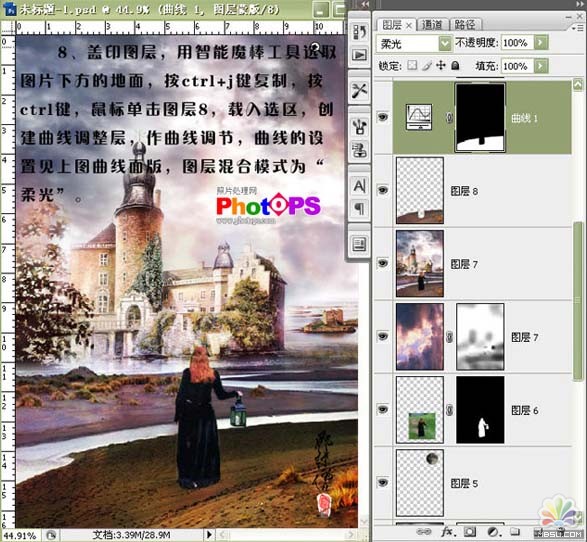The image size is (587, 542).
Task: Open the Paragraph panel pilcrow icon
Action: 359,208
